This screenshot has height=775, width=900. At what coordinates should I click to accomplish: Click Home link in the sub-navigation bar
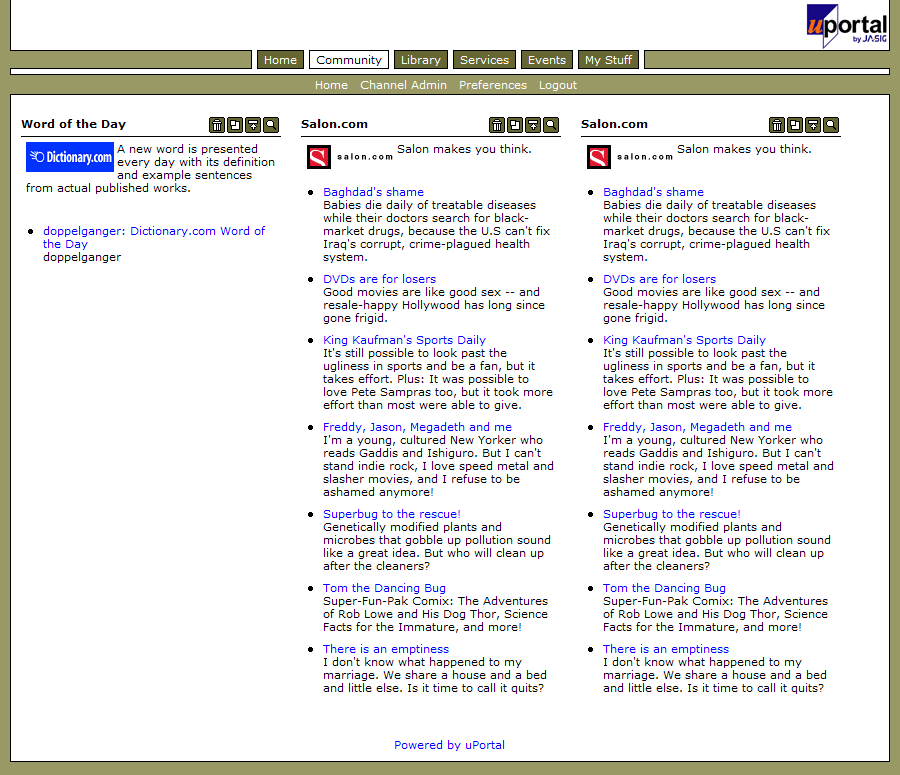(331, 85)
